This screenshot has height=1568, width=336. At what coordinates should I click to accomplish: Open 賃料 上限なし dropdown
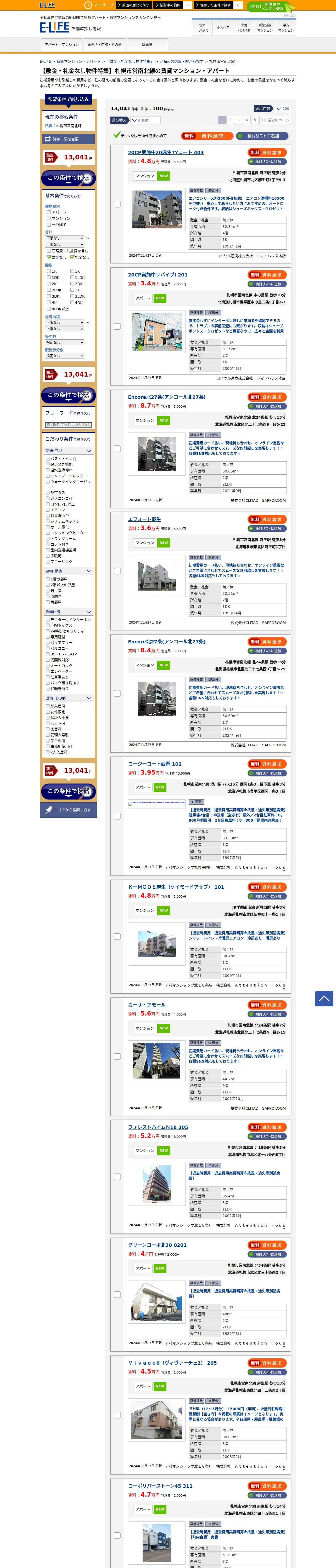(65, 245)
